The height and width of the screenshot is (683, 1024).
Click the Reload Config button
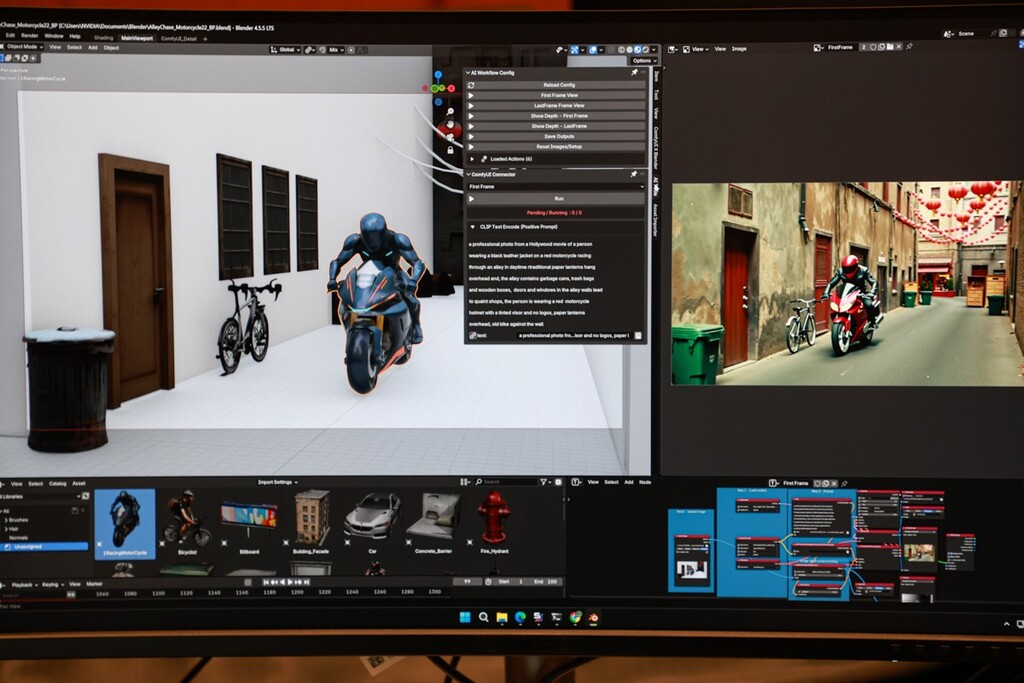point(558,85)
